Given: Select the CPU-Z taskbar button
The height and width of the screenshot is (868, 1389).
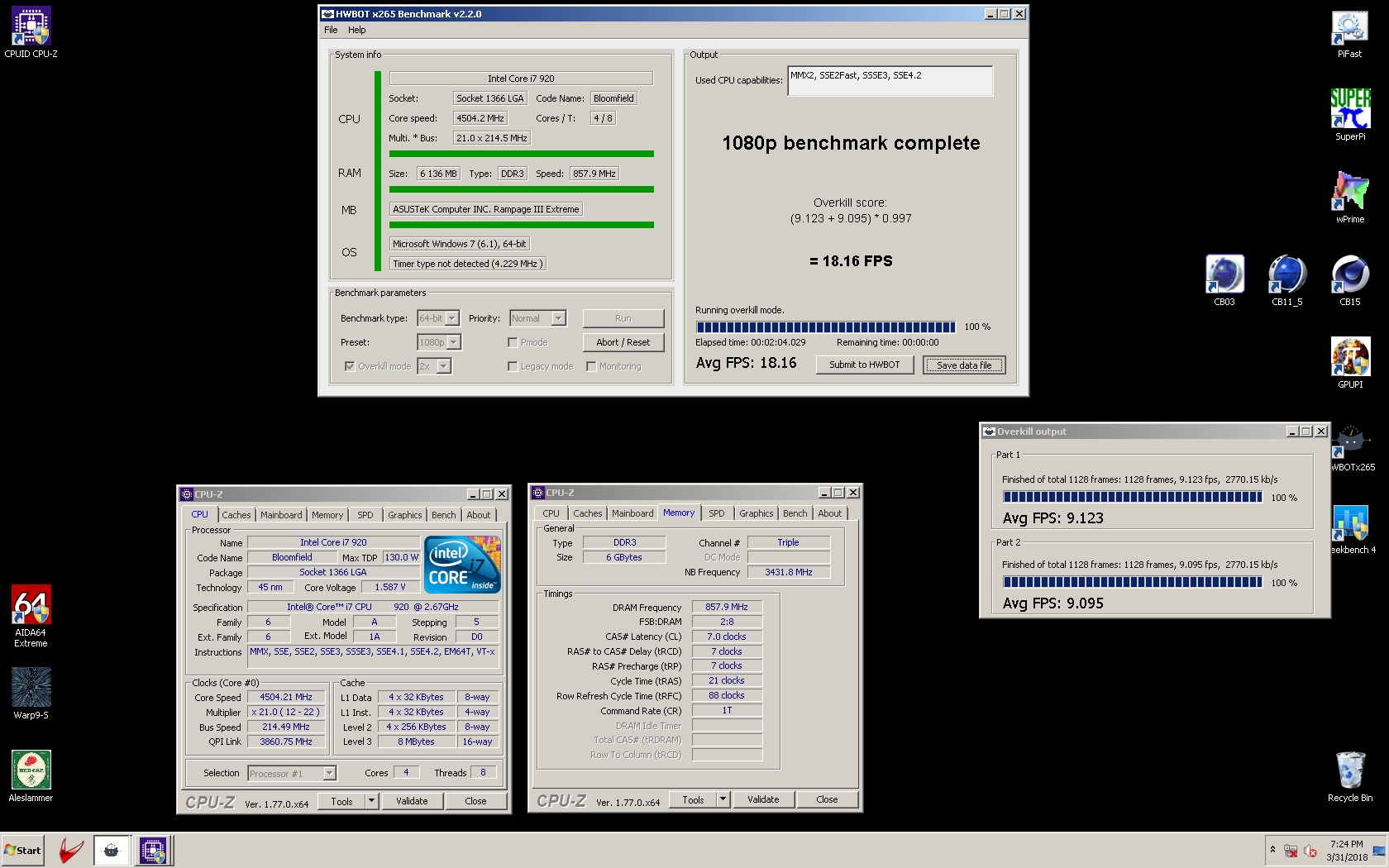Looking at the screenshot, I should 153,850.
